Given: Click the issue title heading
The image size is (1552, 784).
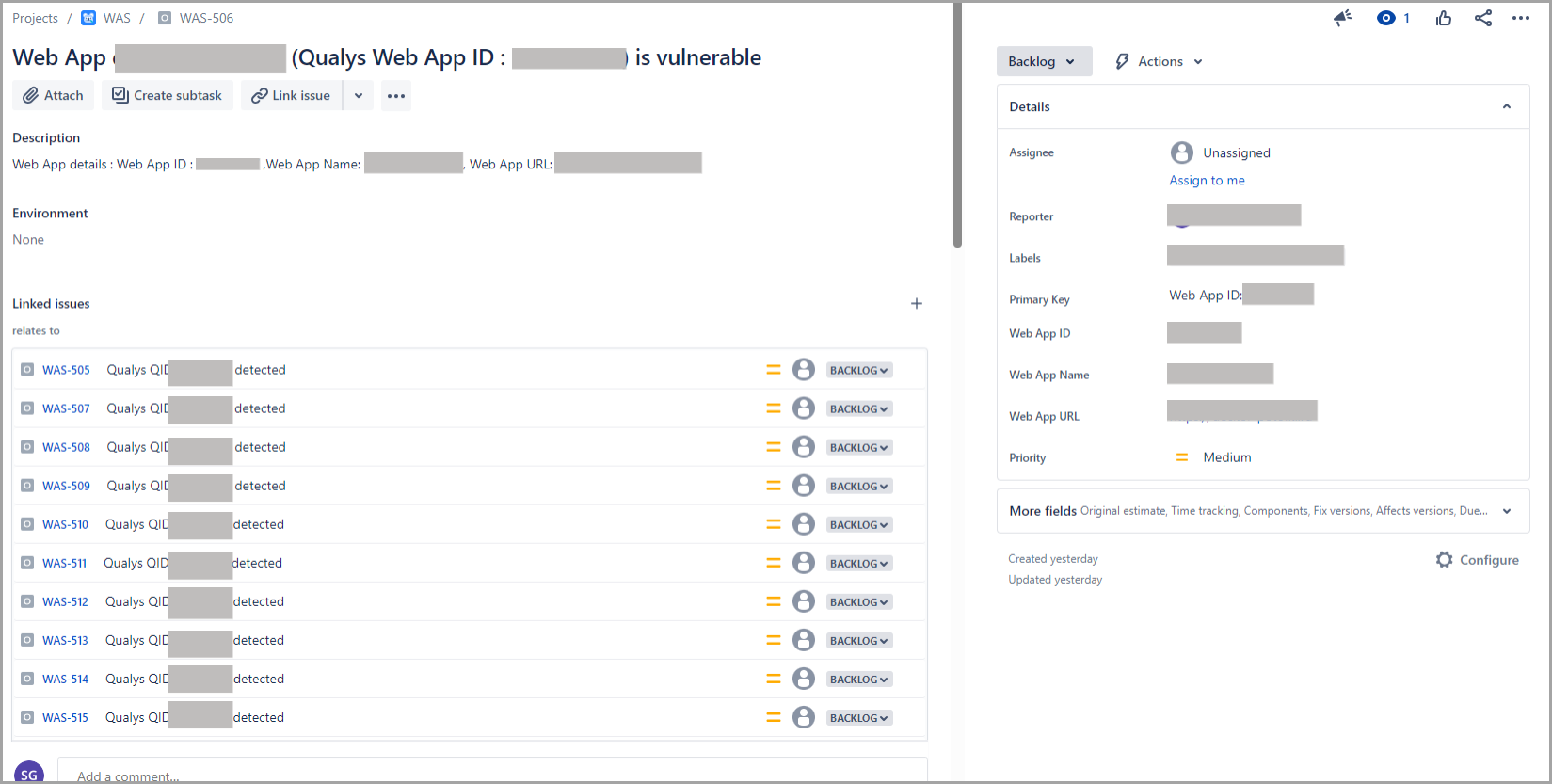Looking at the screenshot, I should click(x=387, y=57).
